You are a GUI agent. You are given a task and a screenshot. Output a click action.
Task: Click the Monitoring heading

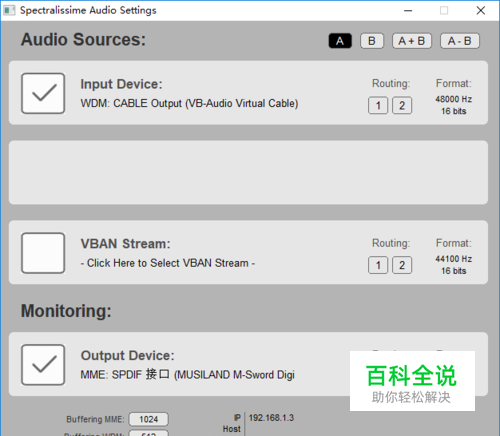pos(66,311)
